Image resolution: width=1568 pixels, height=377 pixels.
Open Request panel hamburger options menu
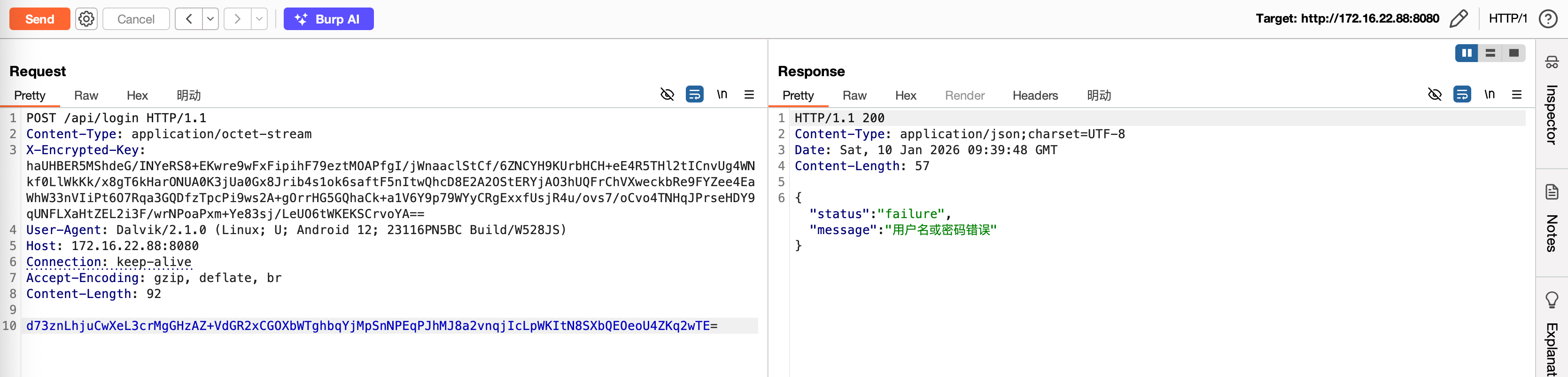749,94
